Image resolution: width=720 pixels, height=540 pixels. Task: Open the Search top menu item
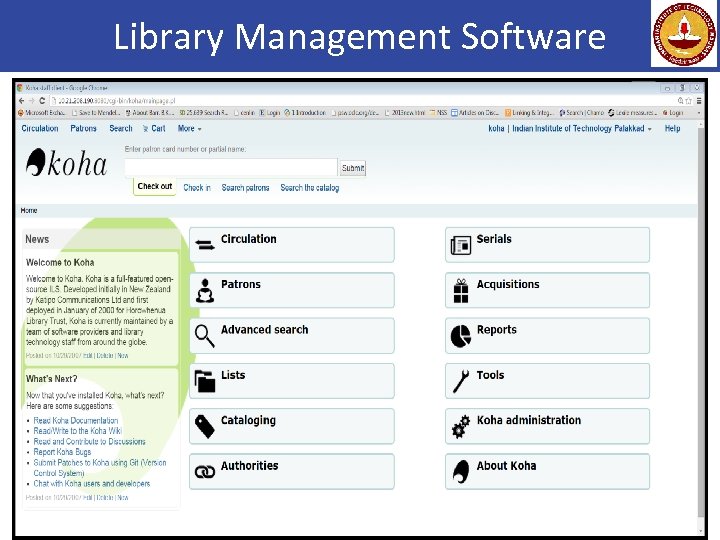click(x=121, y=129)
